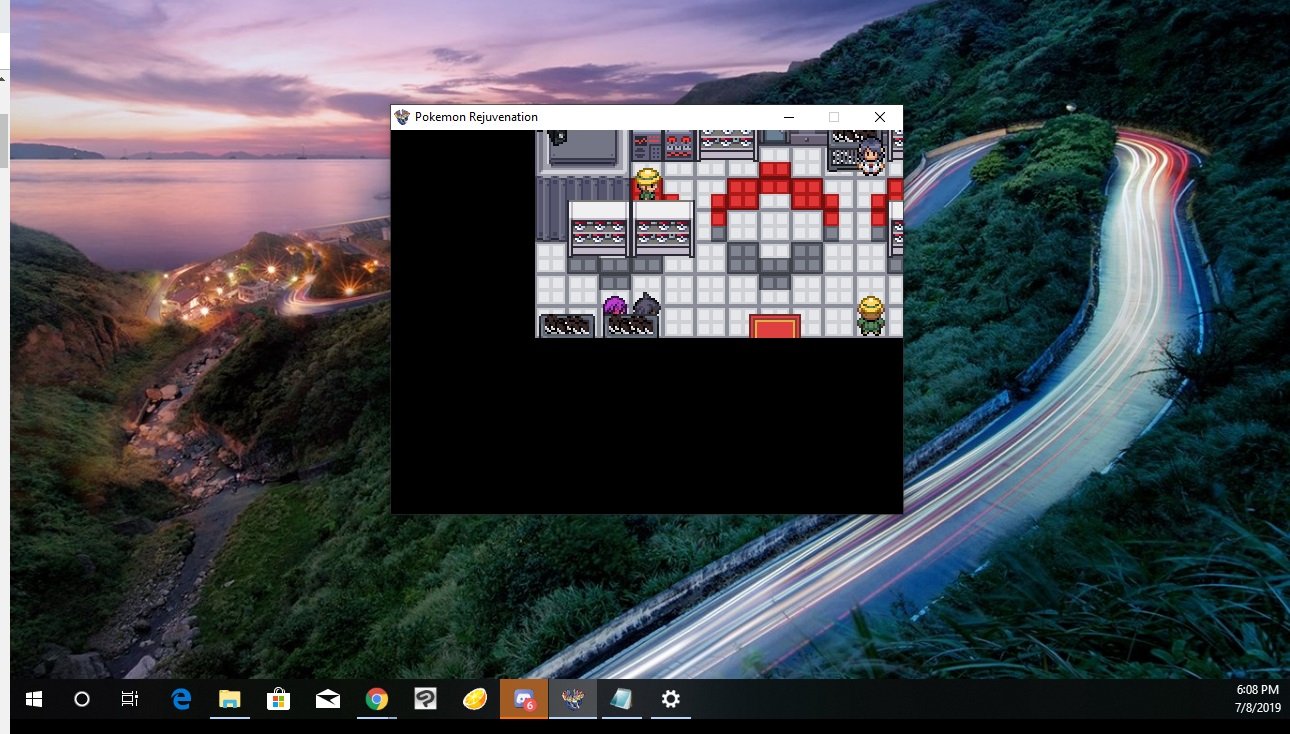The height and width of the screenshot is (734, 1290).
Task: Open Cortana search circle
Action: coord(82,700)
